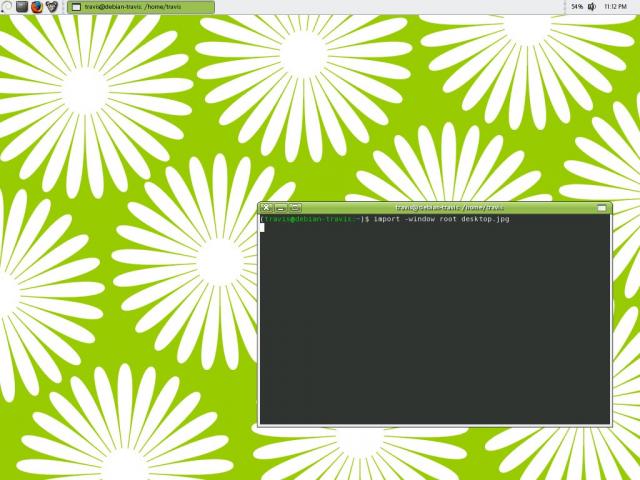Place focus at the terminal cursor block
Screen dimensions: 640x480
pyautogui.click(x=262, y=228)
